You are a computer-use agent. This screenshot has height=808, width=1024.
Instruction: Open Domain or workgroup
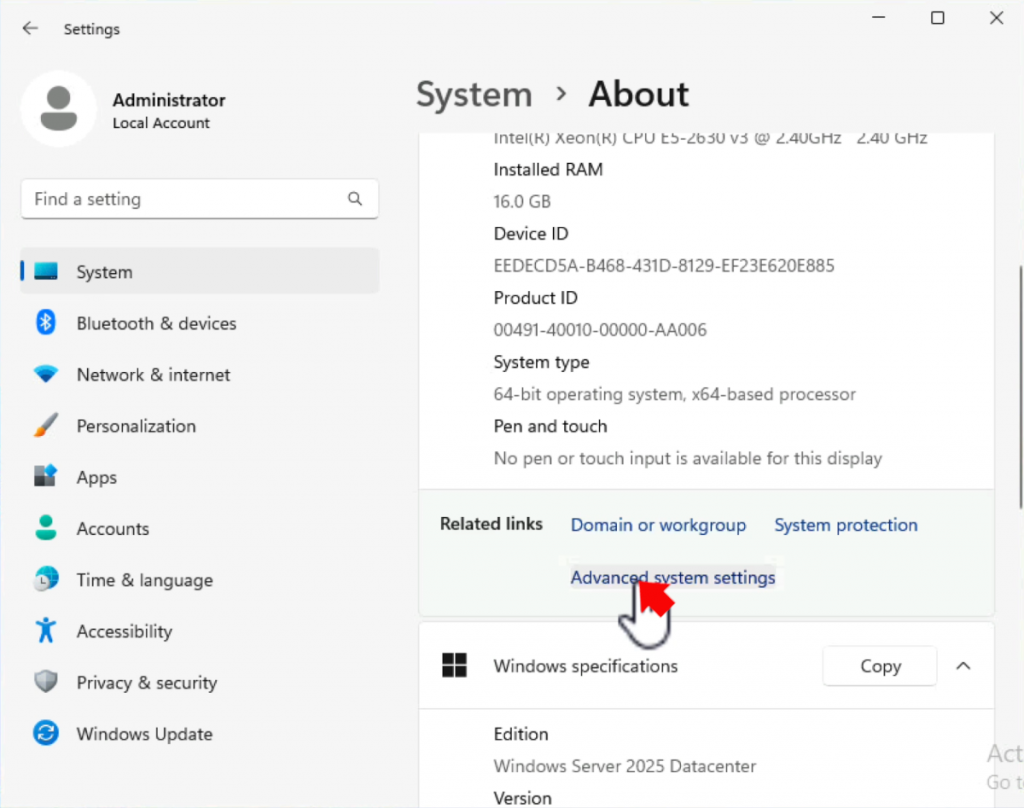[x=657, y=524]
